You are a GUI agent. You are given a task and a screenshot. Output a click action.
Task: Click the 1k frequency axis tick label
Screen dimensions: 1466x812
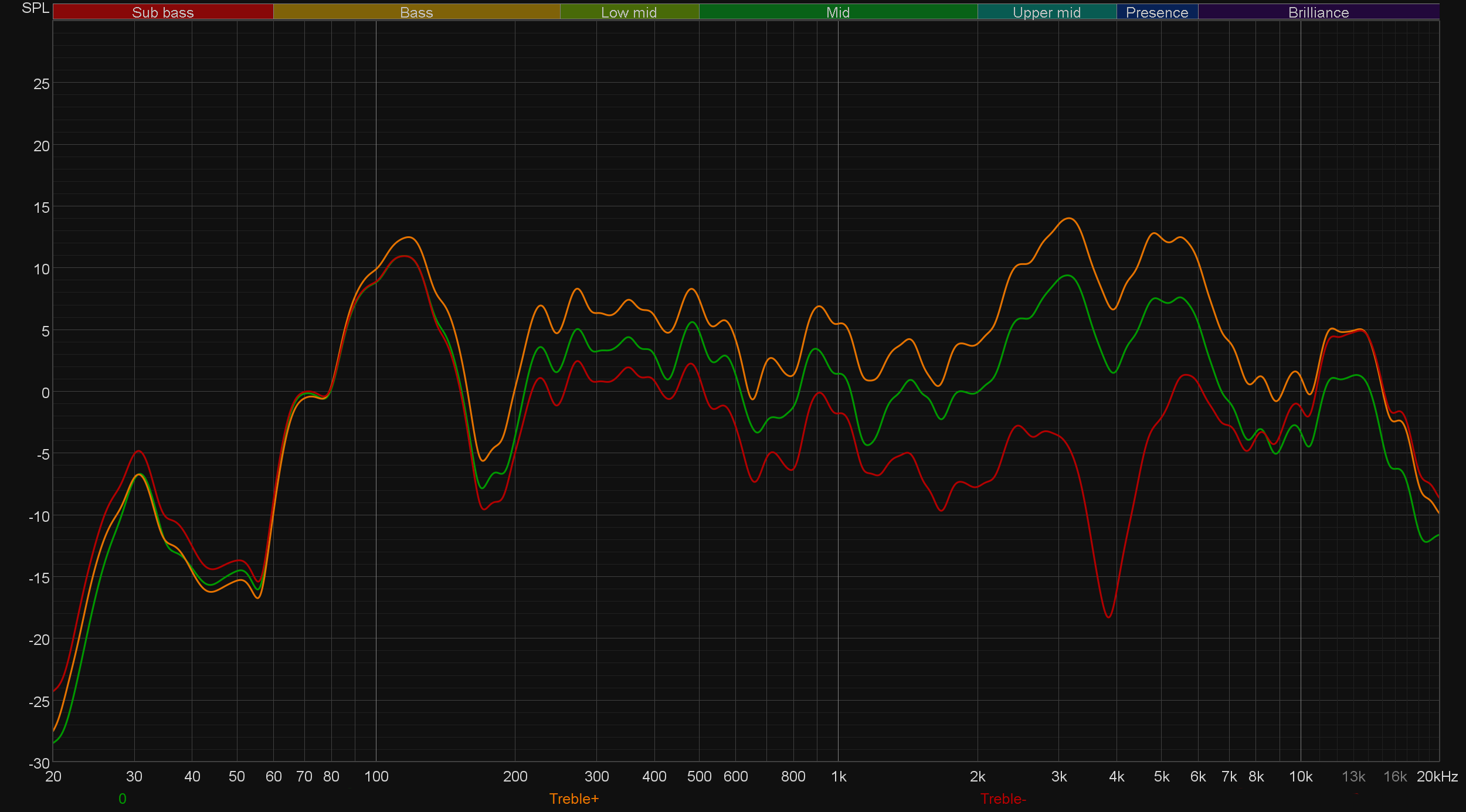tap(839, 776)
